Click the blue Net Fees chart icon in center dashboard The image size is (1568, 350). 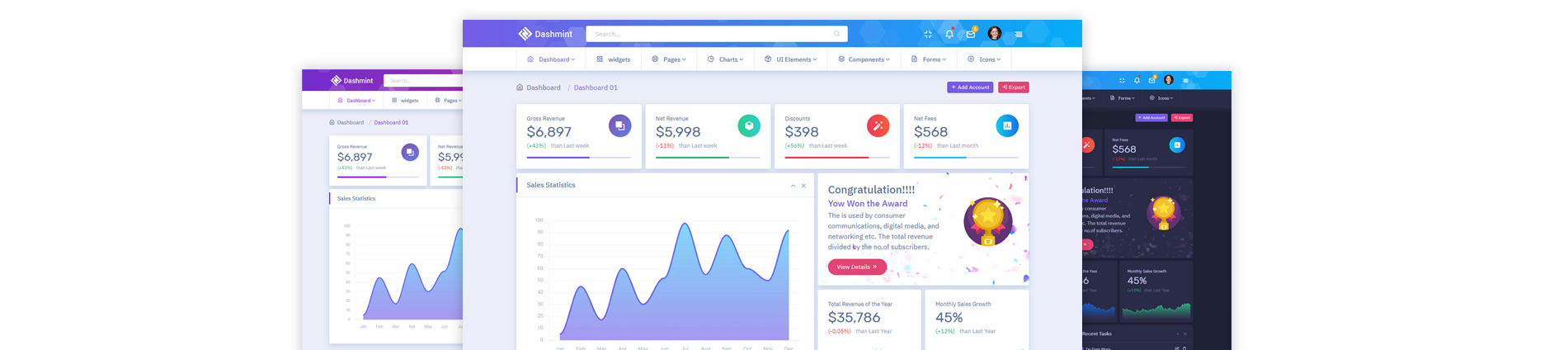pos(1007,125)
